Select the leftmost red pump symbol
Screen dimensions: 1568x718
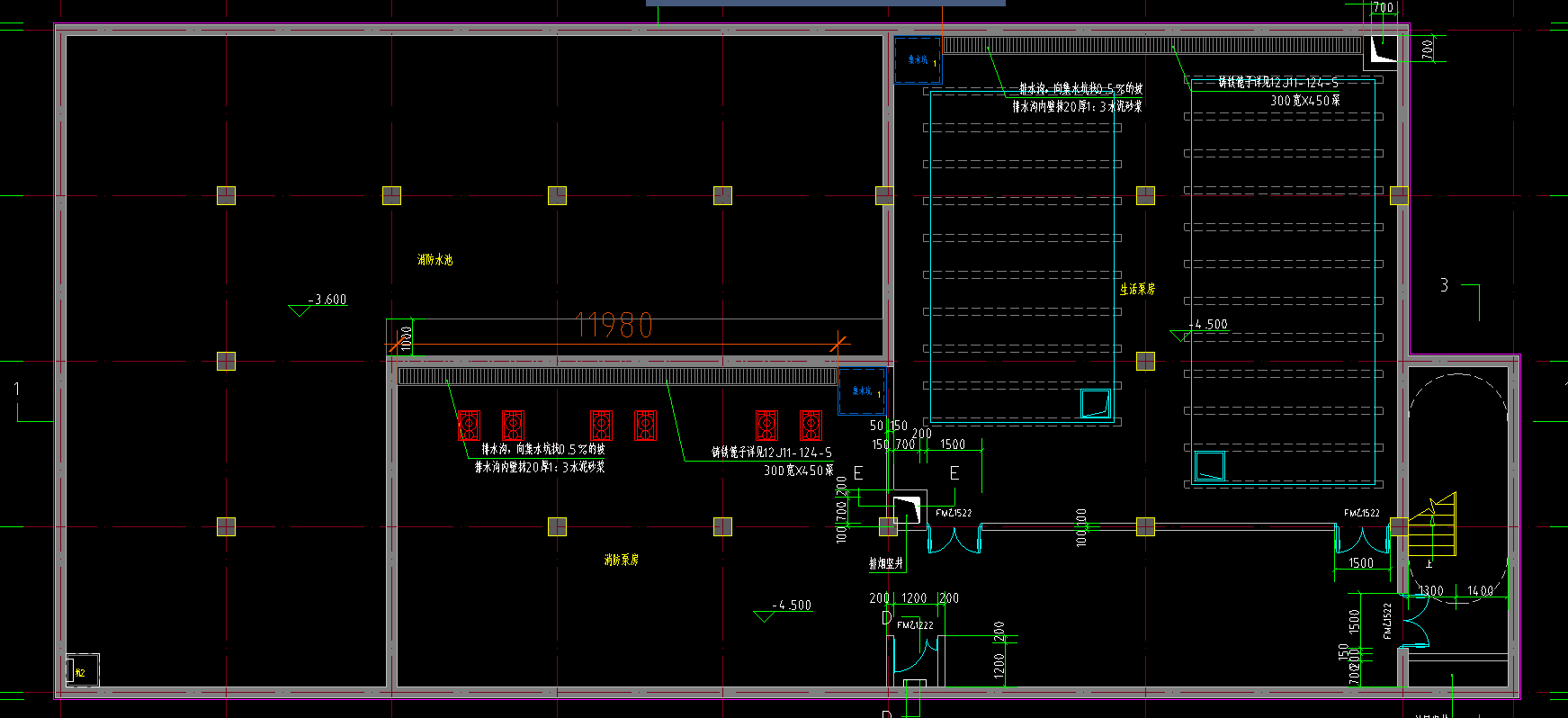point(469,425)
